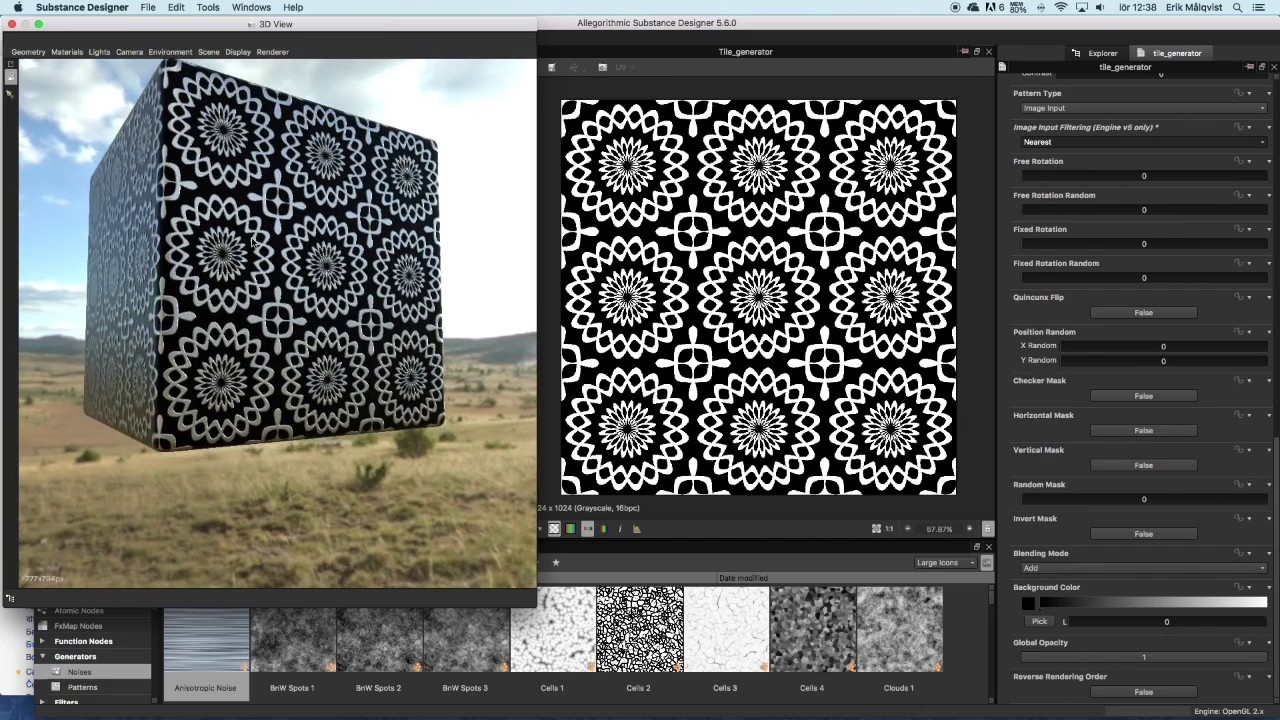
Task: Open the histogram icon in the 2D toolbar
Action: click(x=636, y=528)
